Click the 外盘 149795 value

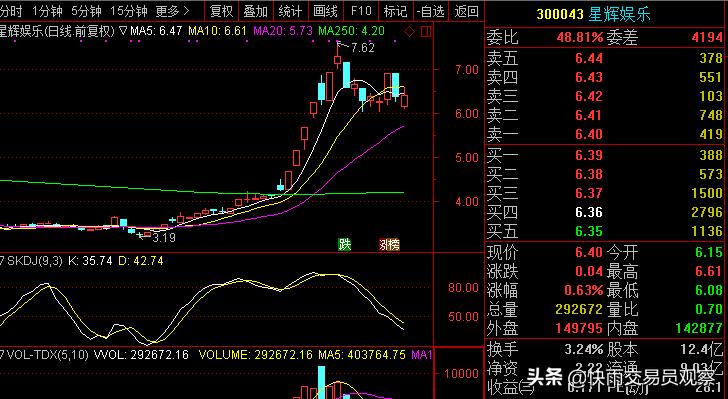(x=579, y=328)
